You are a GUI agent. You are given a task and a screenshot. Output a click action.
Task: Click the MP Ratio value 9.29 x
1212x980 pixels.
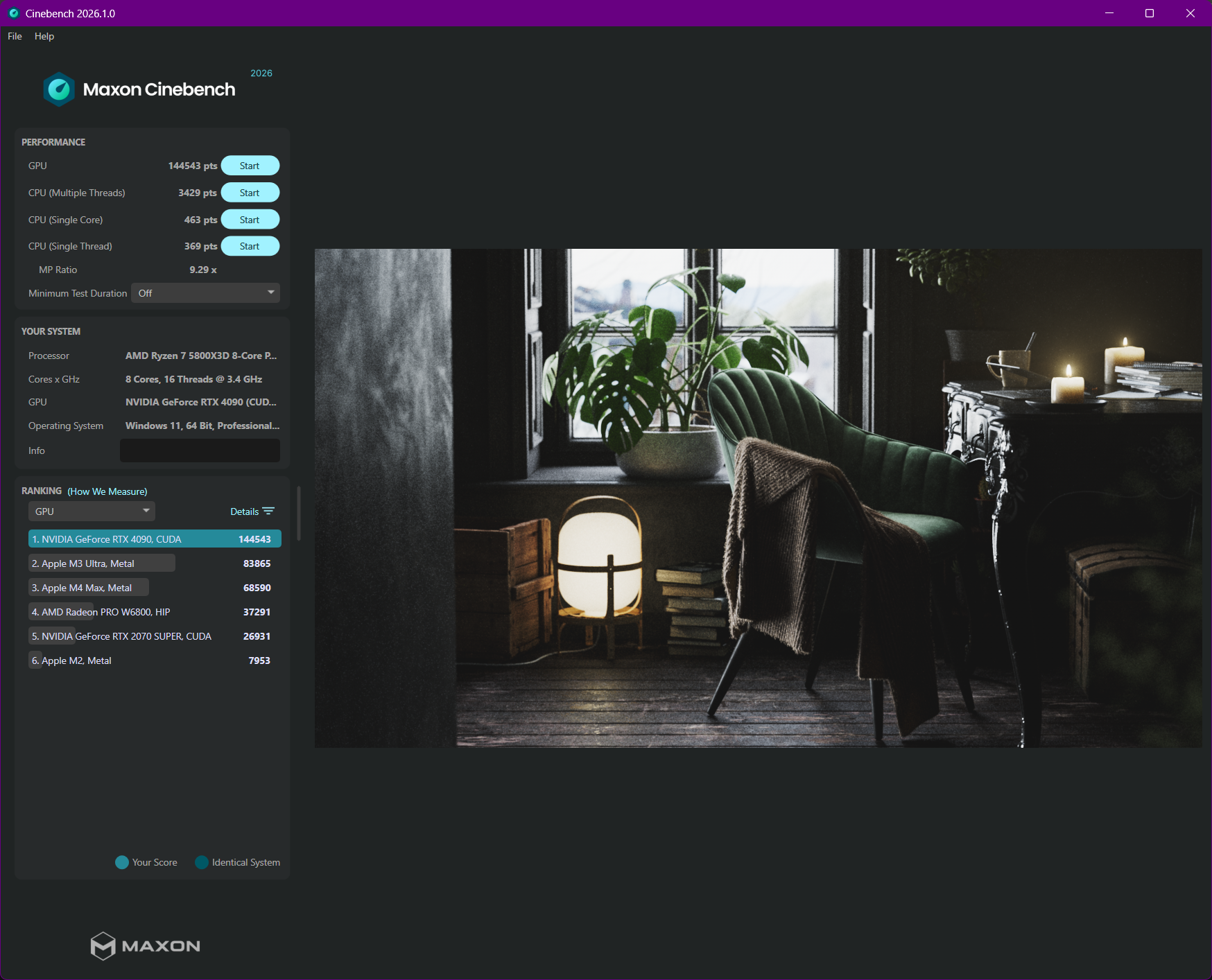(203, 270)
